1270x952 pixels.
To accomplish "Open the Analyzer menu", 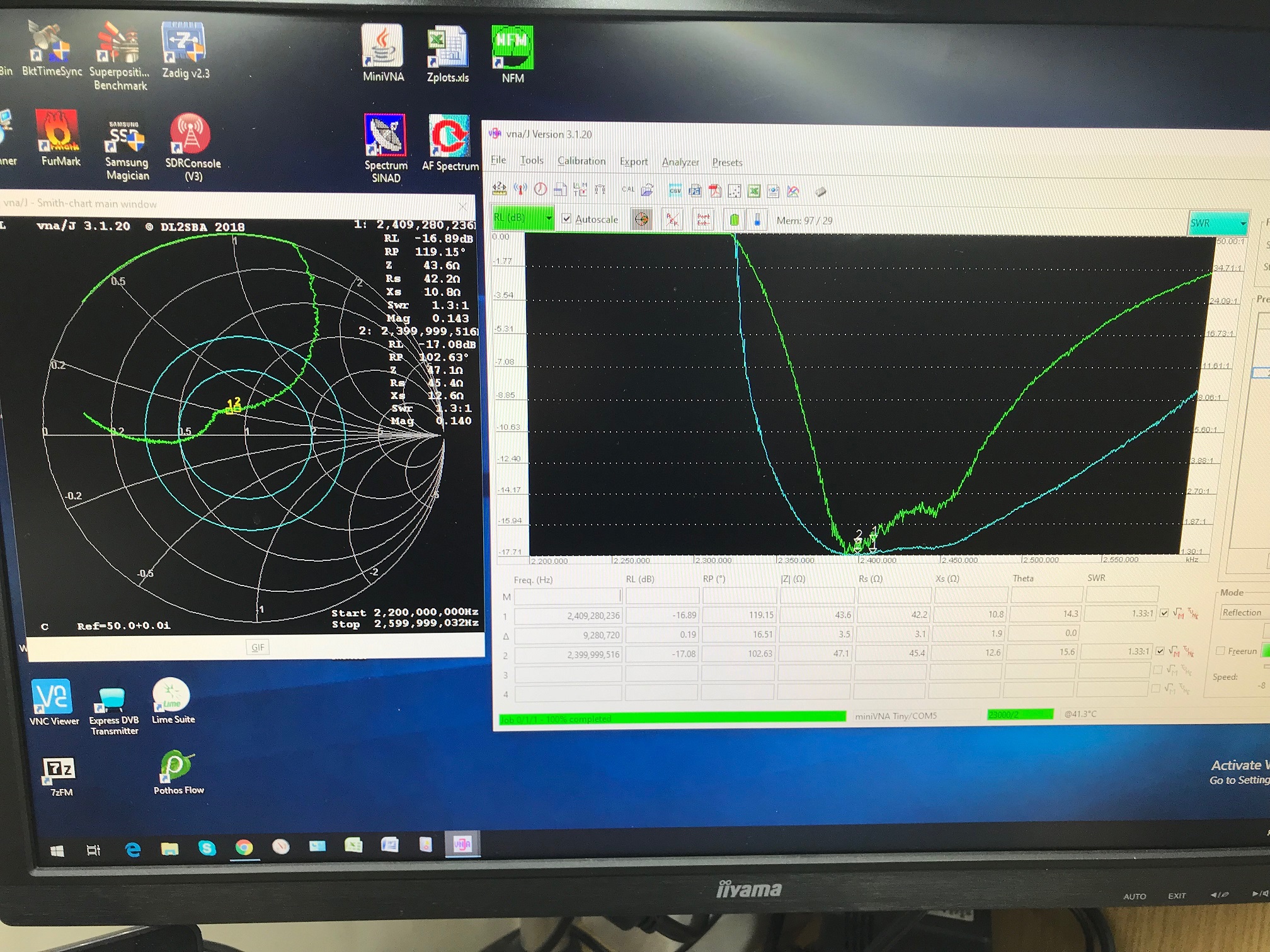I will pyautogui.click(x=680, y=162).
